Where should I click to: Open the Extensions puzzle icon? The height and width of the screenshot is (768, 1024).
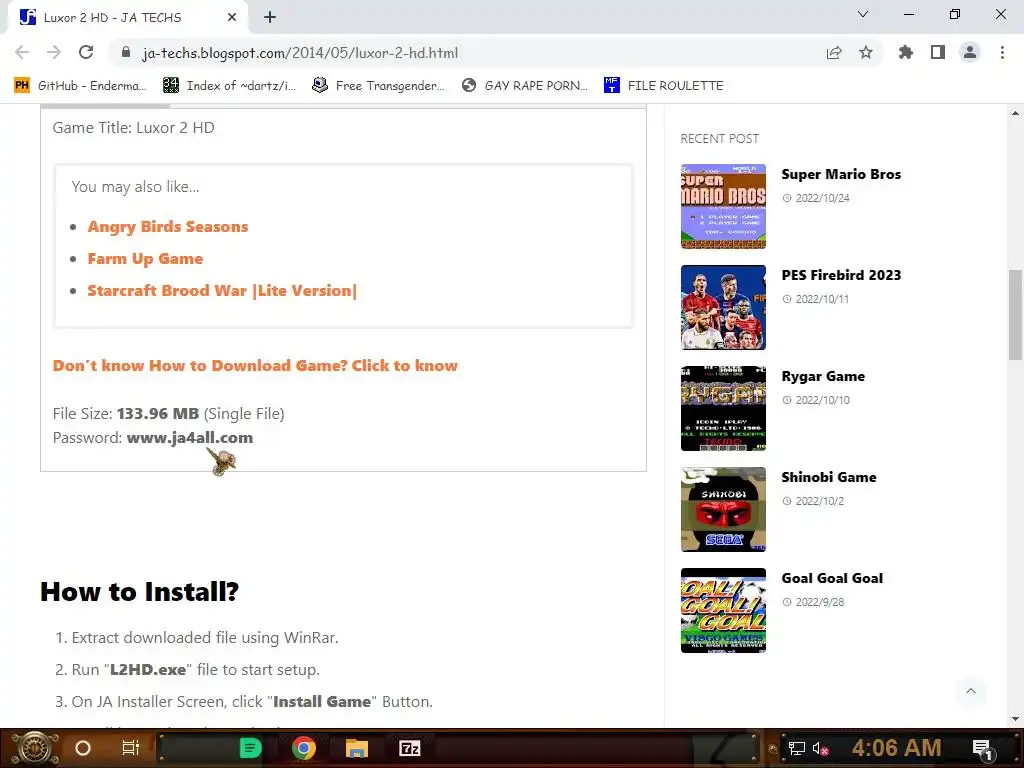pyautogui.click(x=906, y=52)
